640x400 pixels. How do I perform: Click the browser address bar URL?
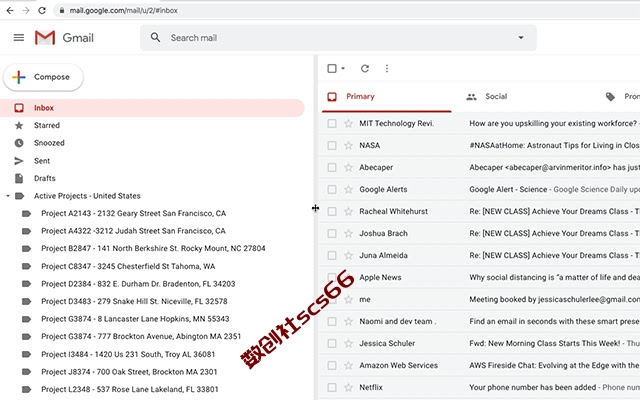(x=123, y=10)
